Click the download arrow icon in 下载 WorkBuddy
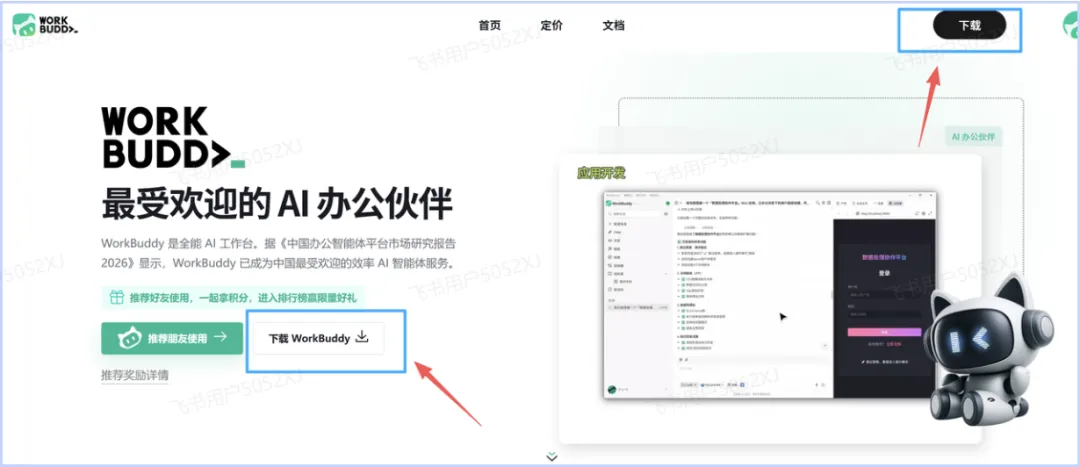This screenshot has width=1080, height=467. click(362, 338)
